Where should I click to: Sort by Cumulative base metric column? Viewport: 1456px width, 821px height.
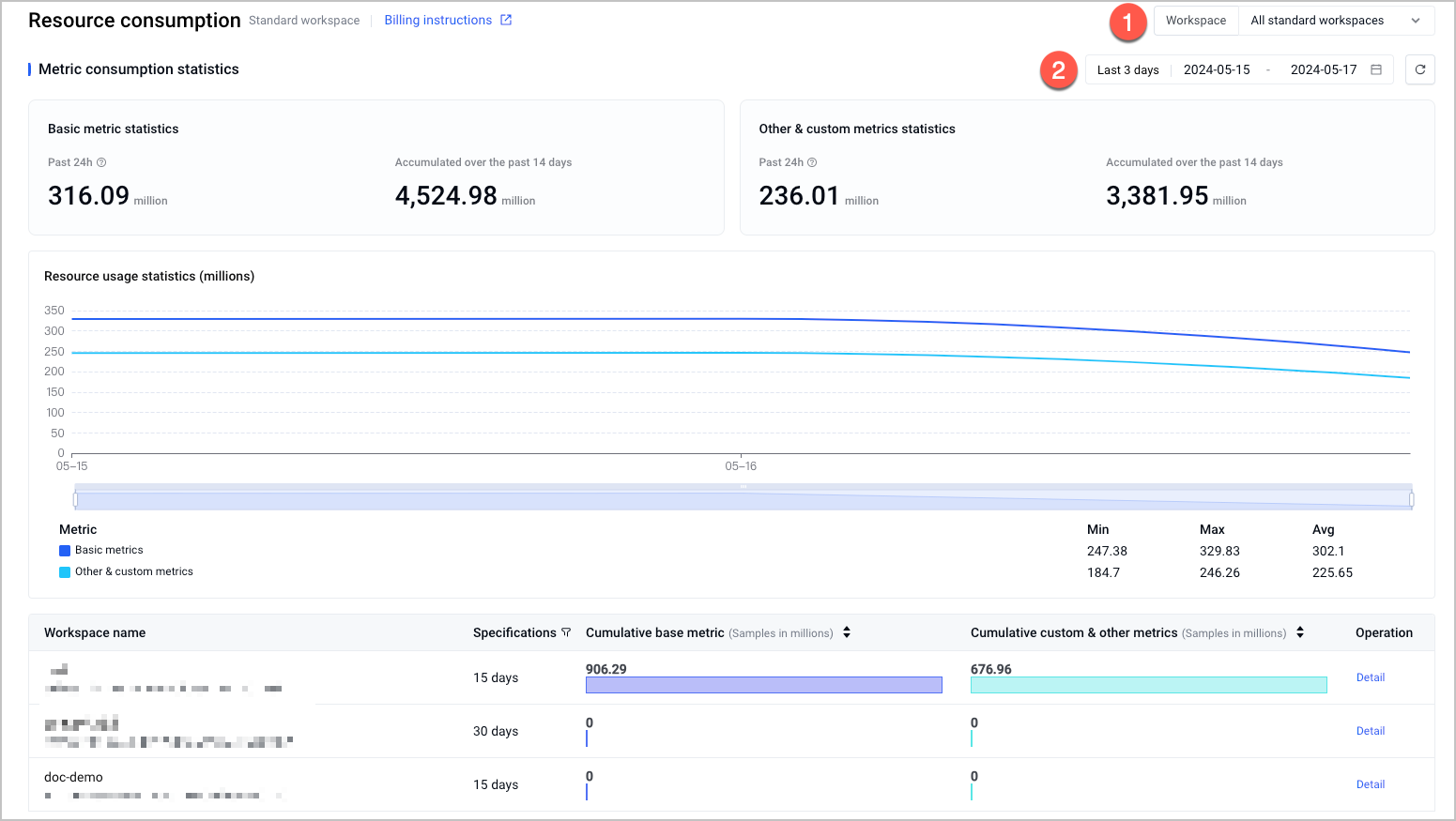(x=847, y=632)
